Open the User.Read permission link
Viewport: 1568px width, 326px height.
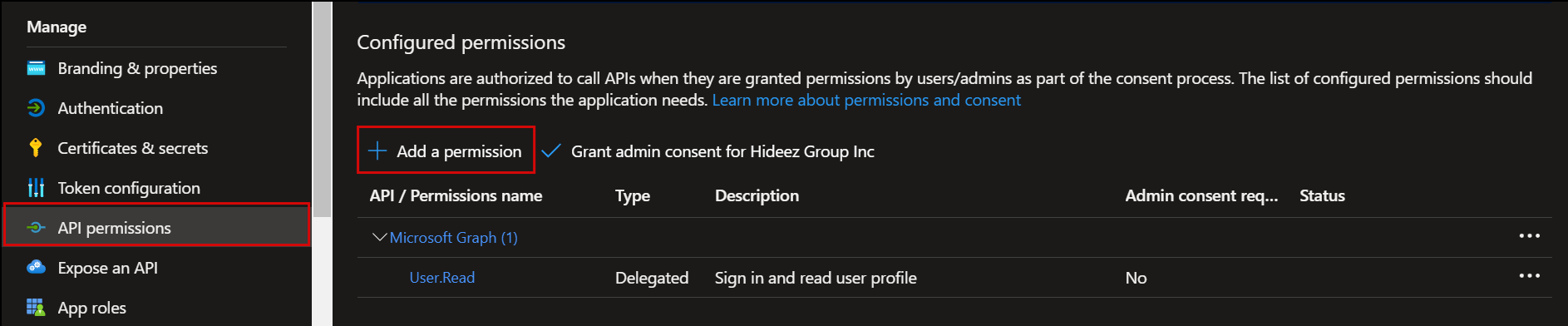tap(442, 278)
